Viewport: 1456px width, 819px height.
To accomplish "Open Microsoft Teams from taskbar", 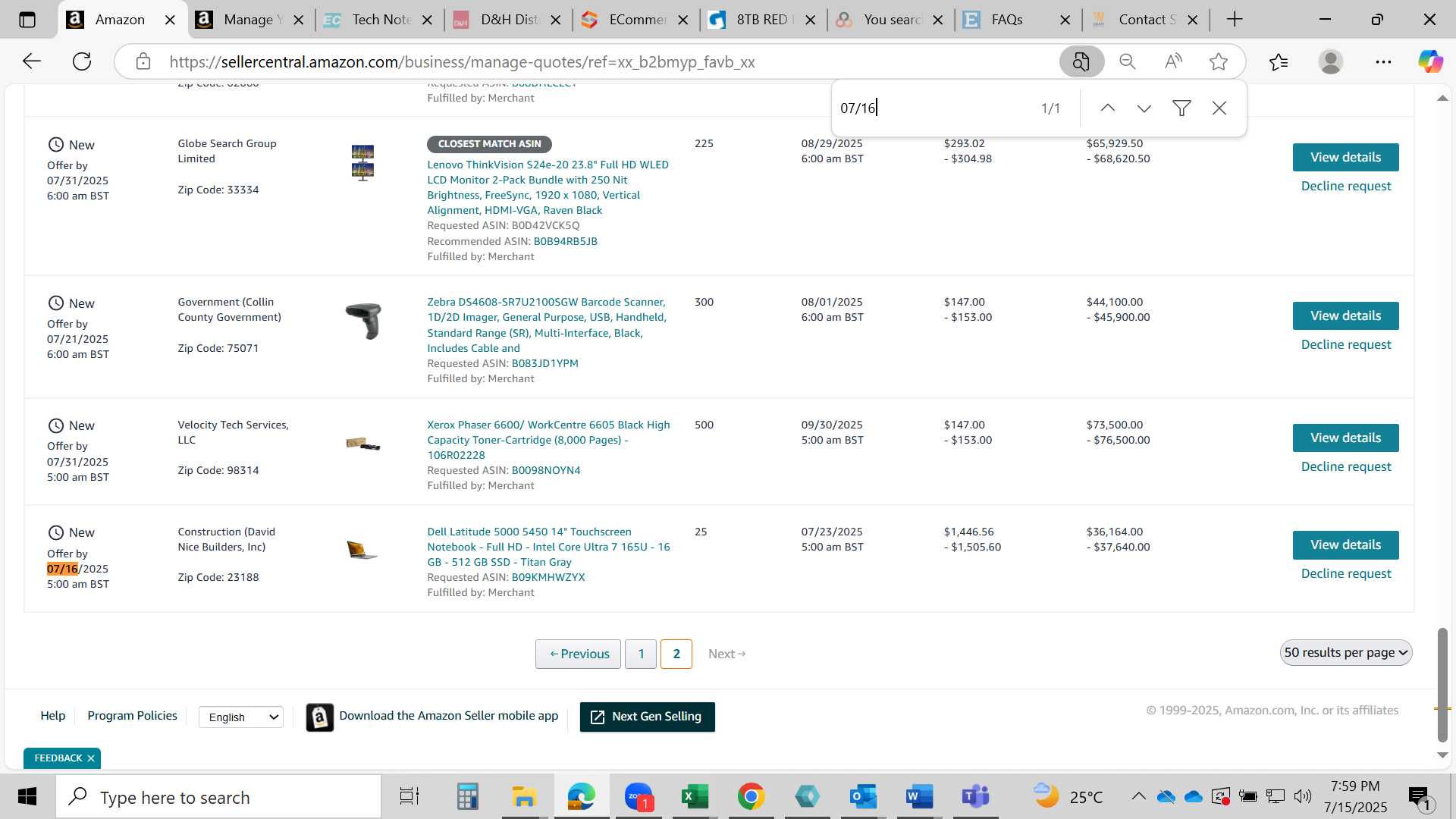I will pos(975,796).
